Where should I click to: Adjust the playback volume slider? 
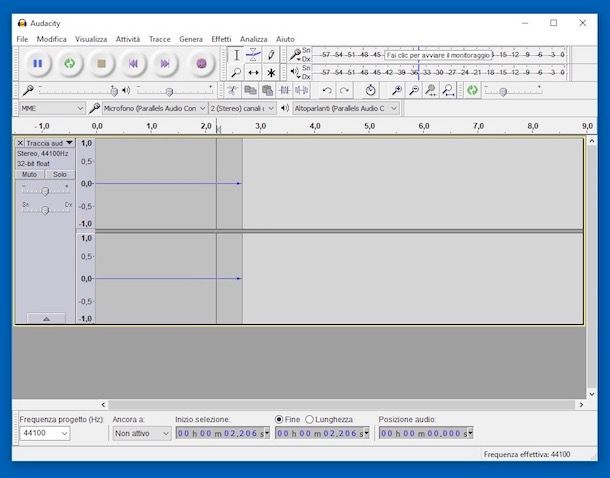169,91
